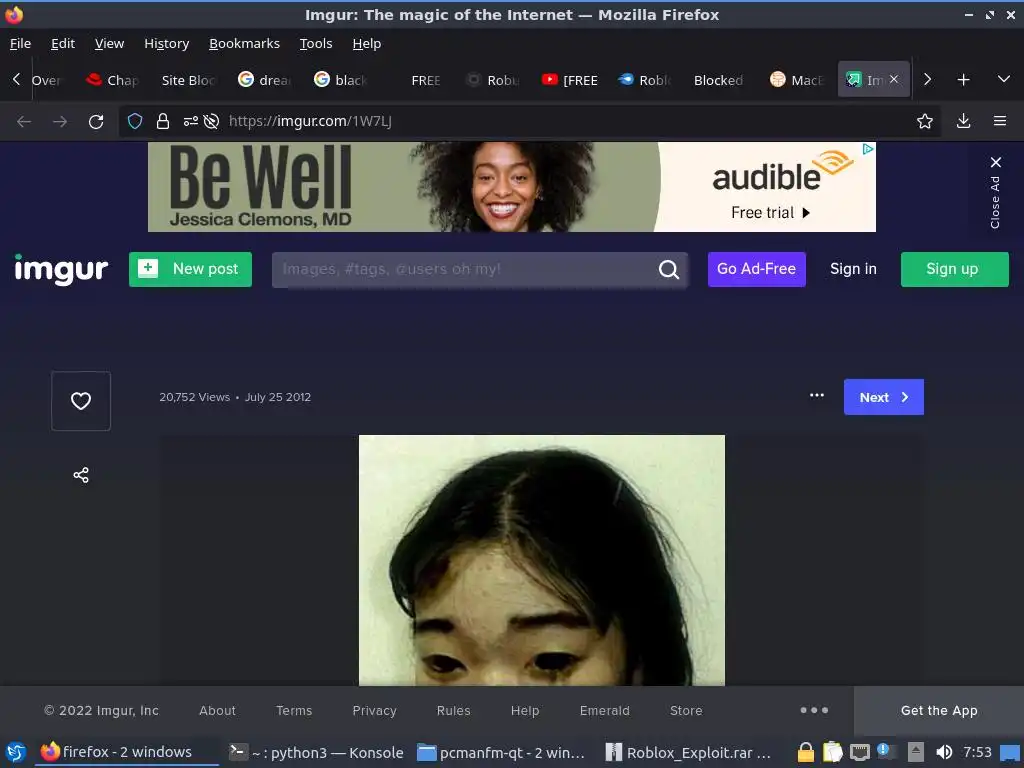
Task: Open the Firefox downloads panel
Action: point(963,121)
